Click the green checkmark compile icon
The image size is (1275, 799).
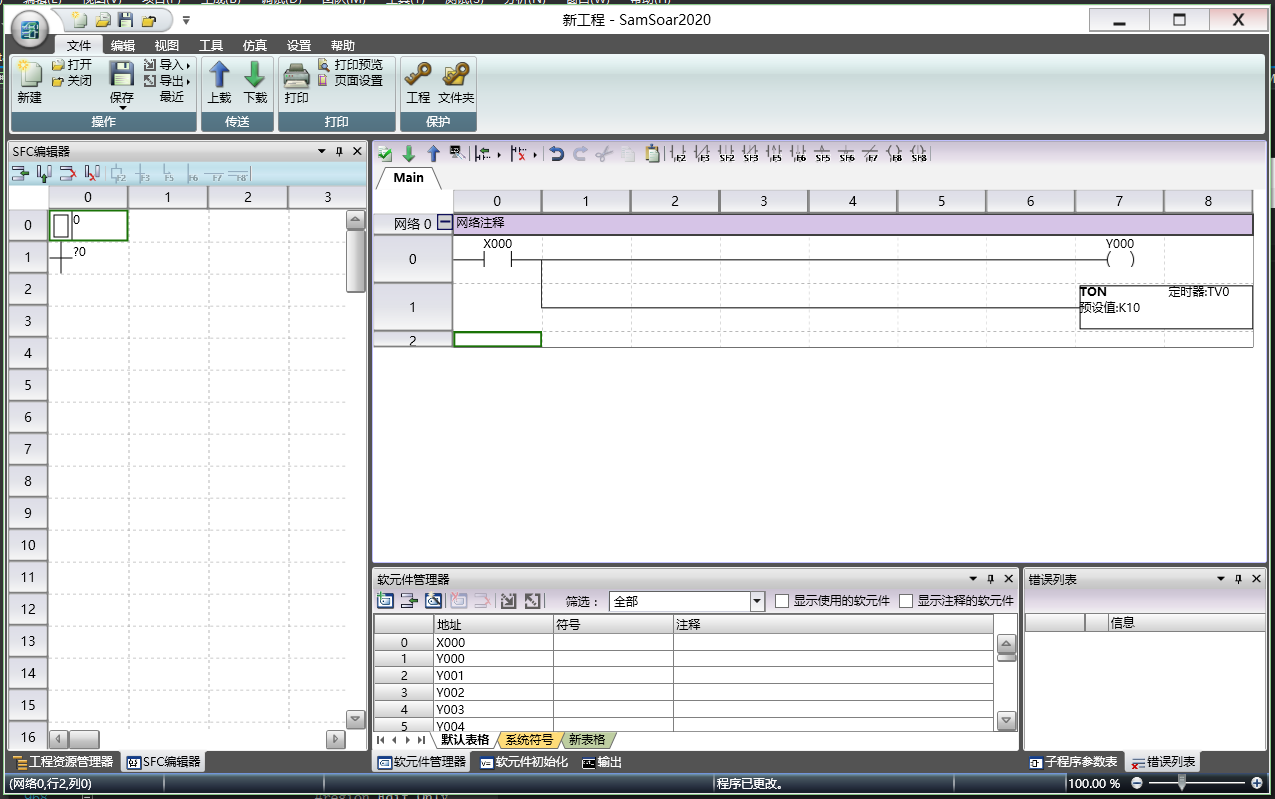tap(384, 154)
